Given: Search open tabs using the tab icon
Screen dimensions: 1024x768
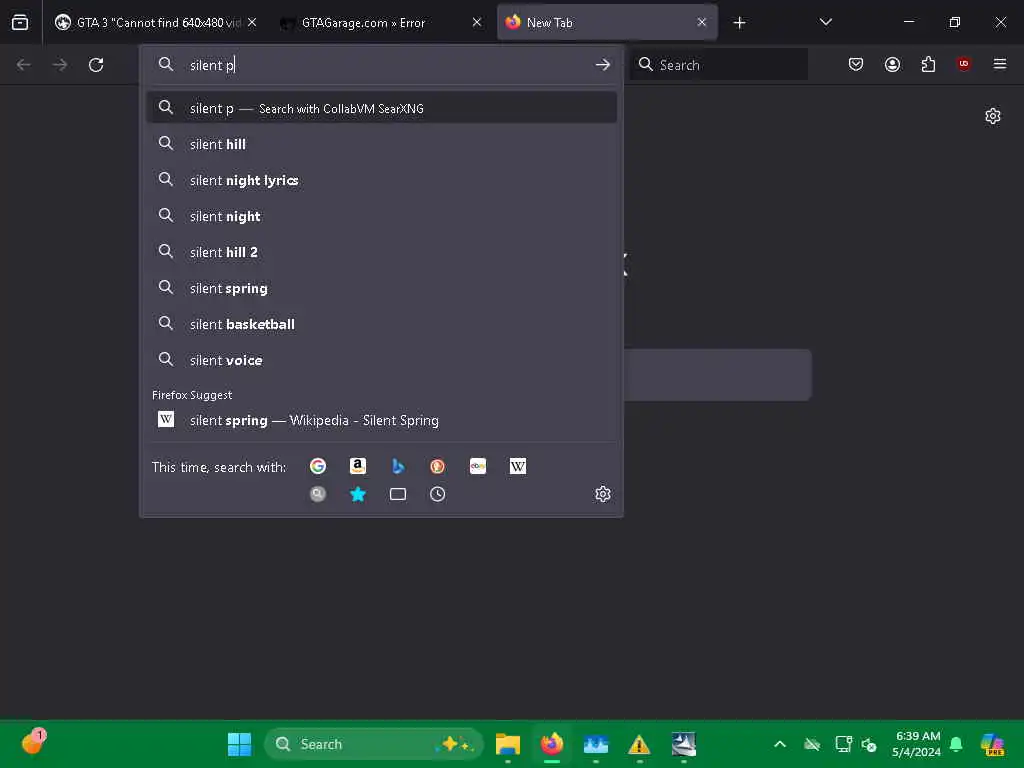Looking at the screenshot, I should coord(398,494).
